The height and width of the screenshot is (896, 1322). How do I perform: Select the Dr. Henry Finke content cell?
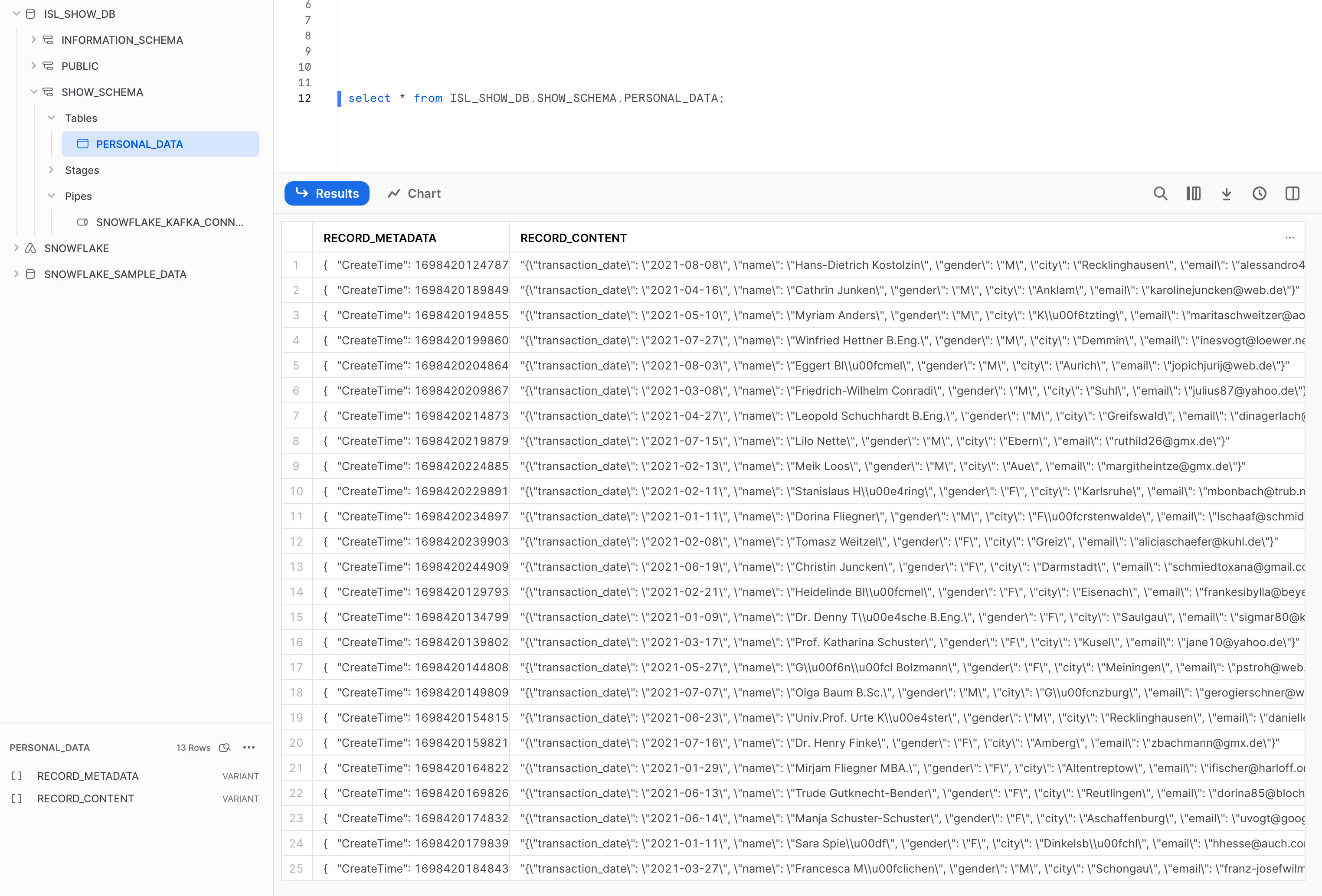907,743
